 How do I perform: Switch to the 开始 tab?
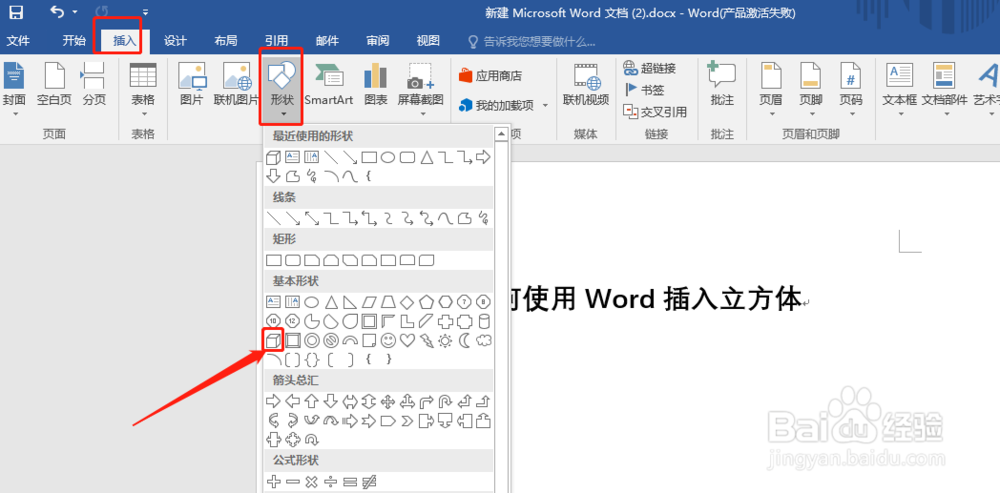point(74,41)
